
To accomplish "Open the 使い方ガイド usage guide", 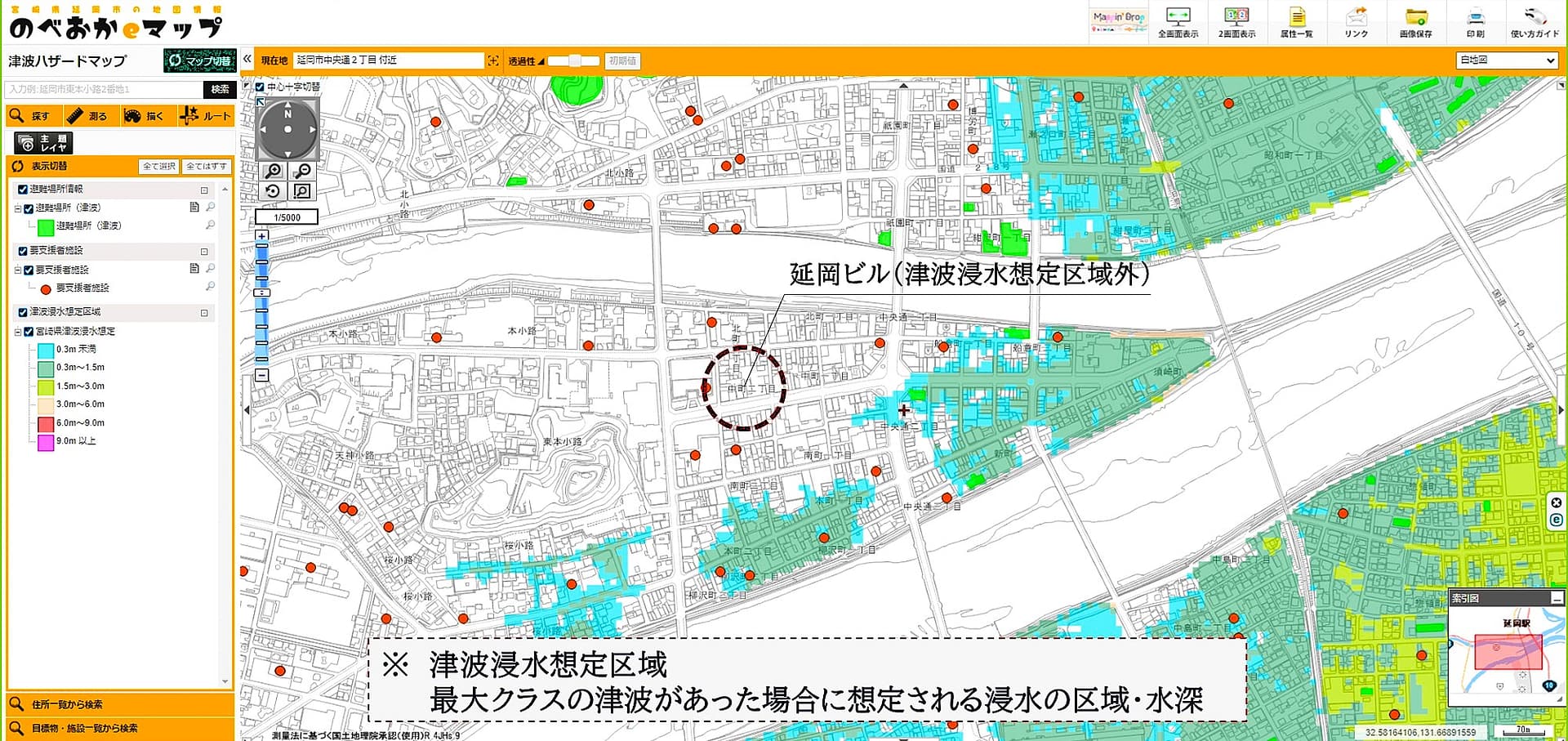I will [1535, 22].
